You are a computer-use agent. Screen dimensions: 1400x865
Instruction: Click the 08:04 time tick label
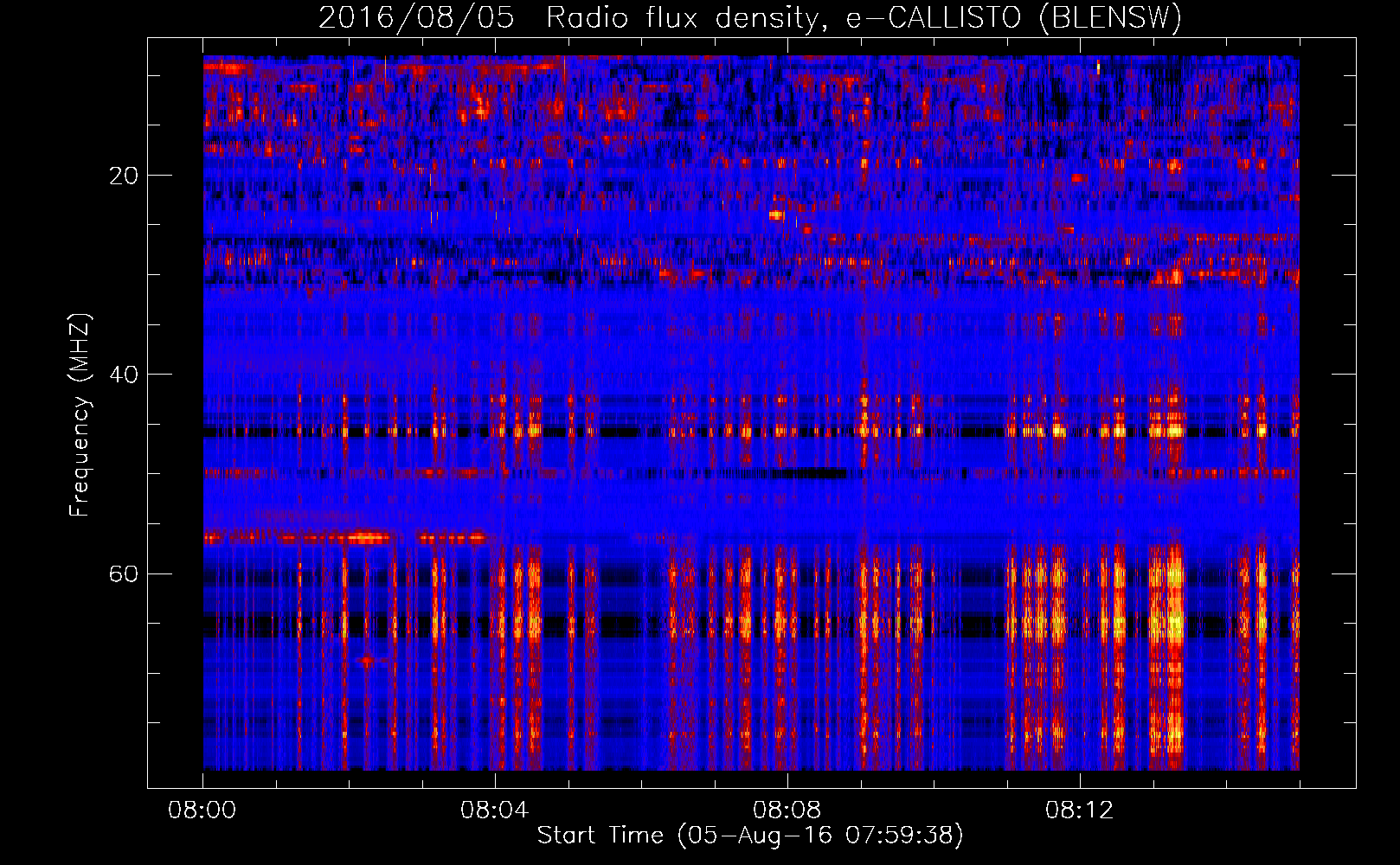tap(495, 811)
